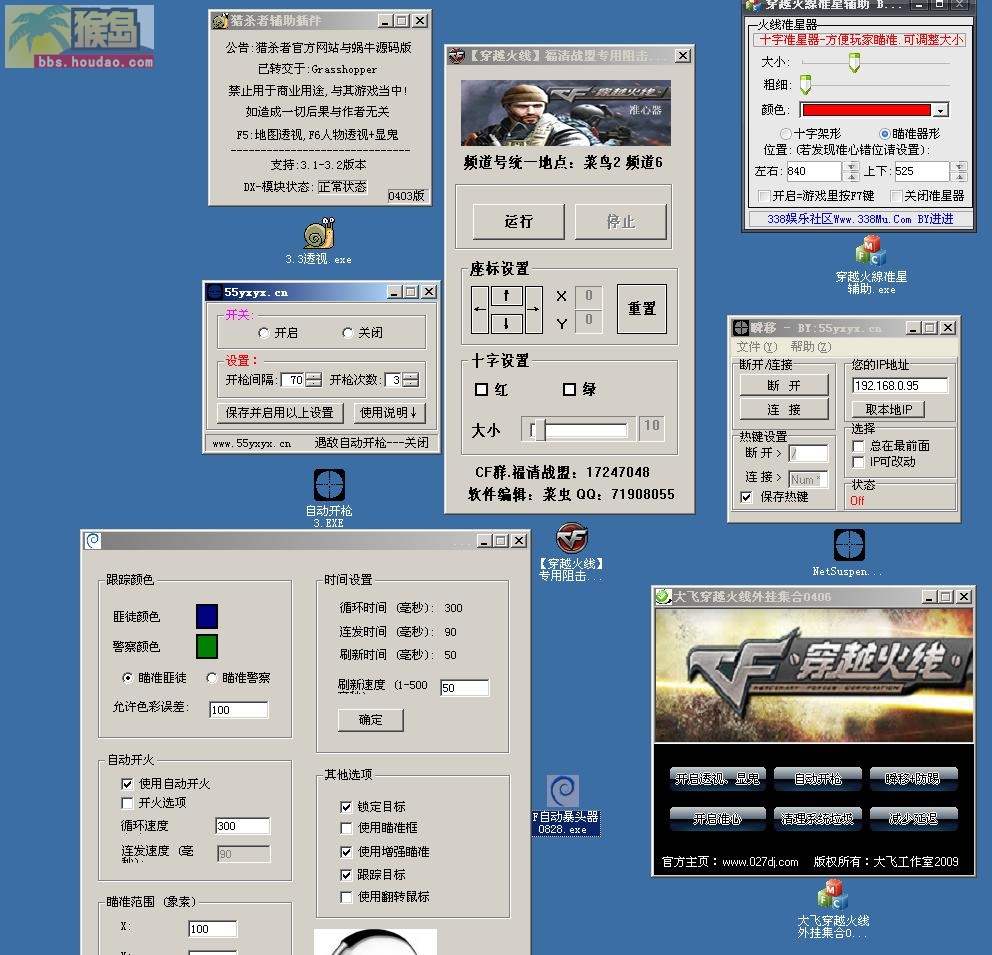The height and width of the screenshot is (955, 992).
Task: Click the 取本地IP button
Action: (888, 409)
